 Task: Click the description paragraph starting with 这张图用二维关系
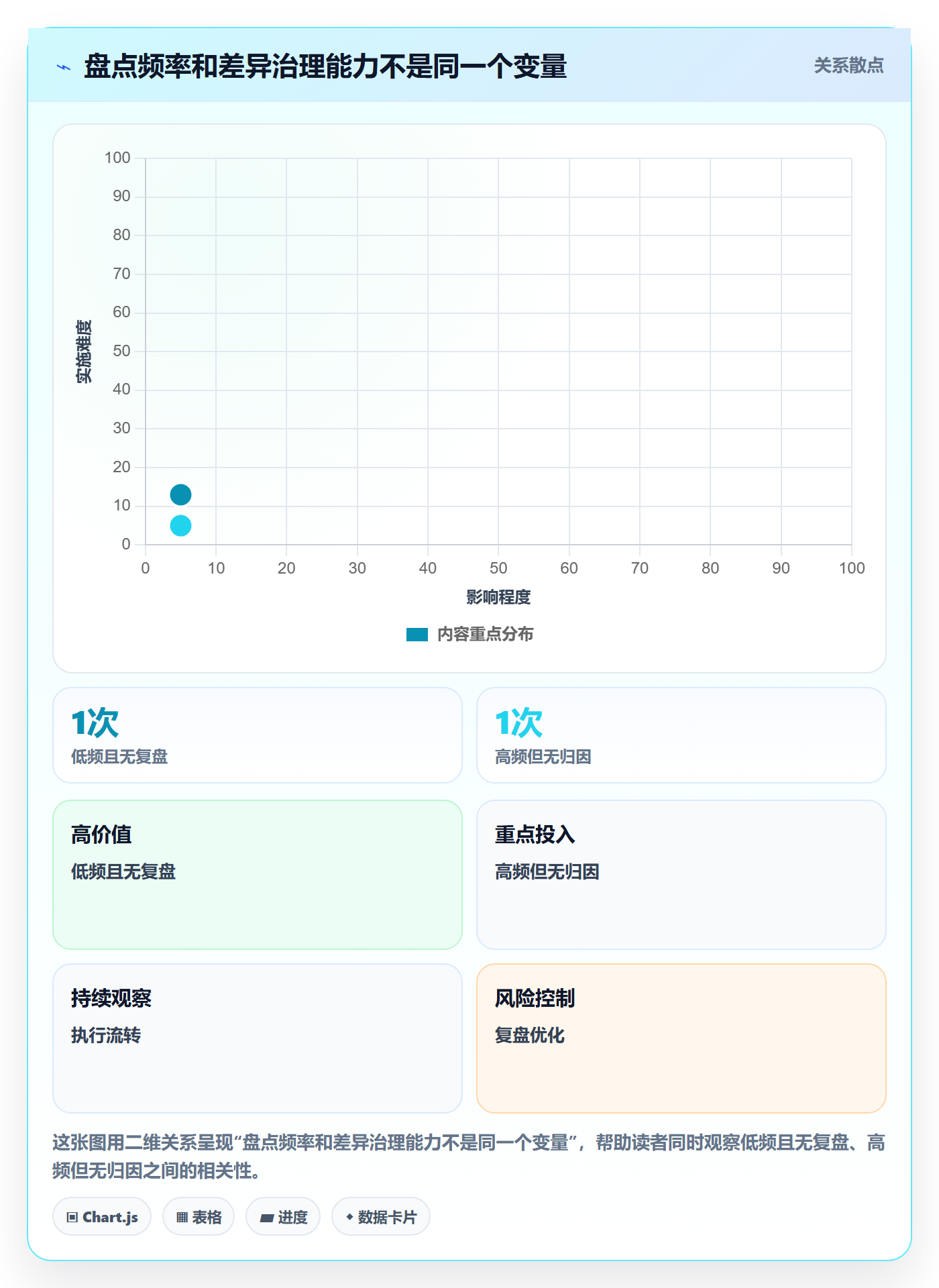click(469, 1157)
